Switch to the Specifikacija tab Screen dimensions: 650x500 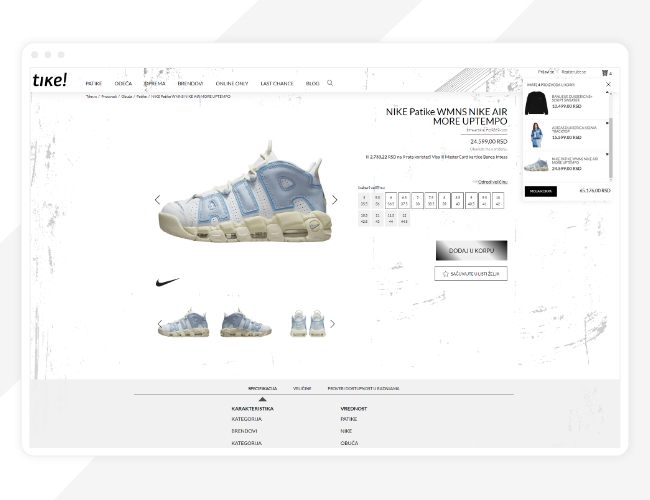(262, 388)
